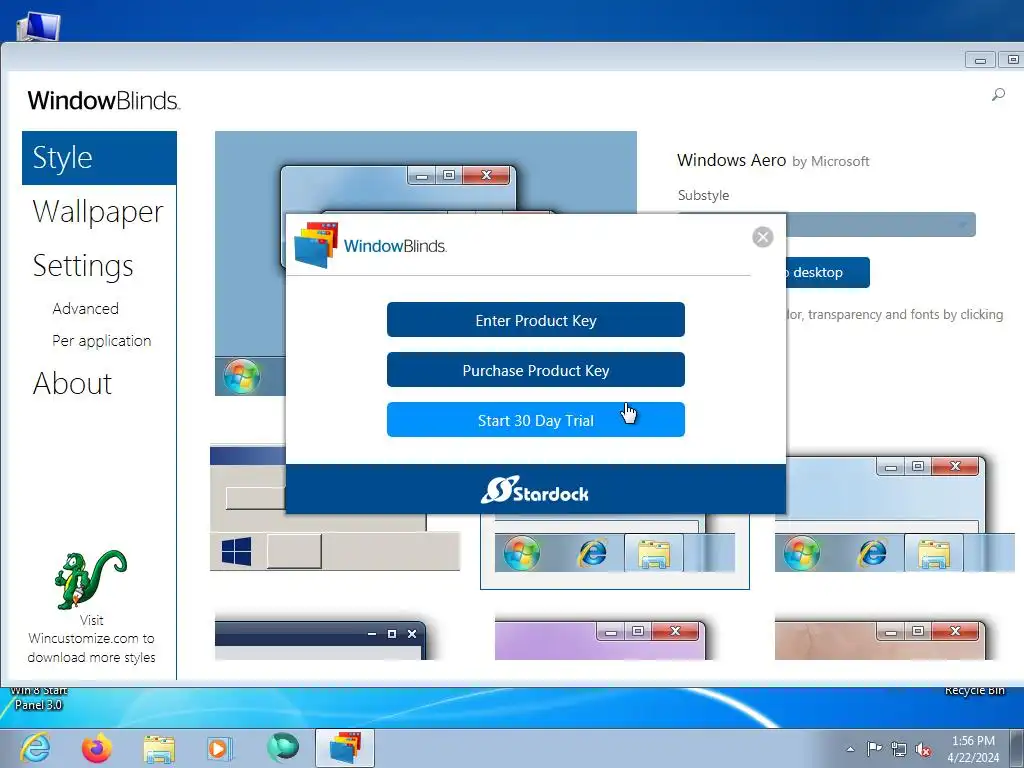Open the Wallpaper section
This screenshot has height=768, width=1024.
point(98,212)
